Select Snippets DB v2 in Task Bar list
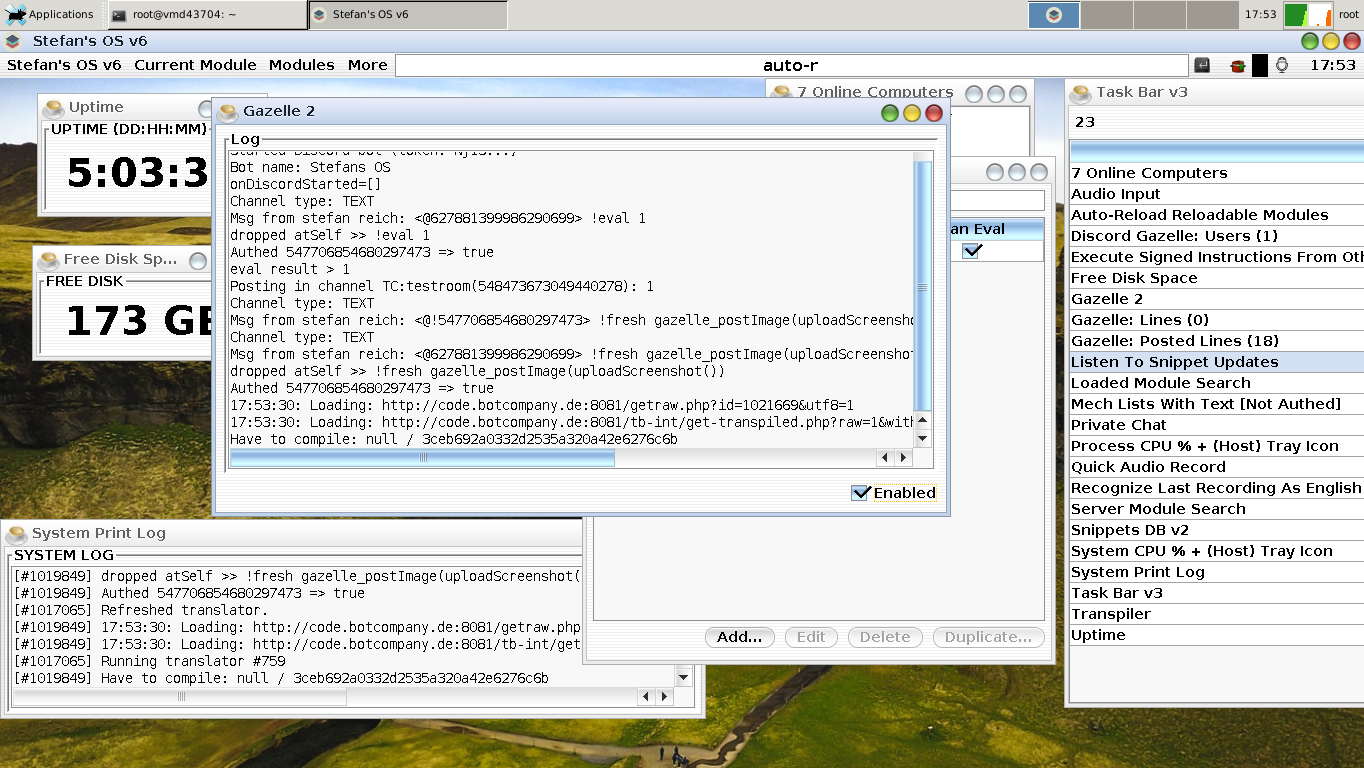This screenshot has height=768, width=1364. pyautogui.click(x=1129, y=530)
